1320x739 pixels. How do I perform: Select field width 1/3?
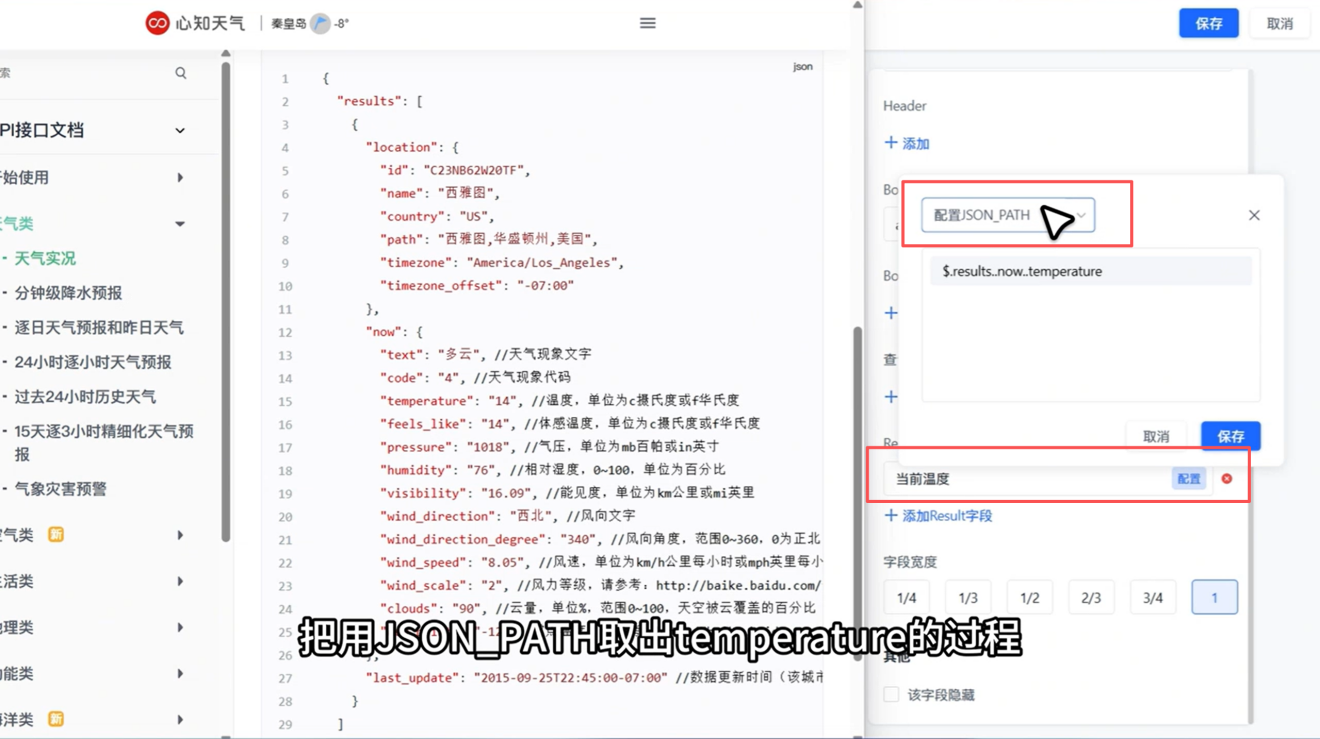(x=968, y=598)
